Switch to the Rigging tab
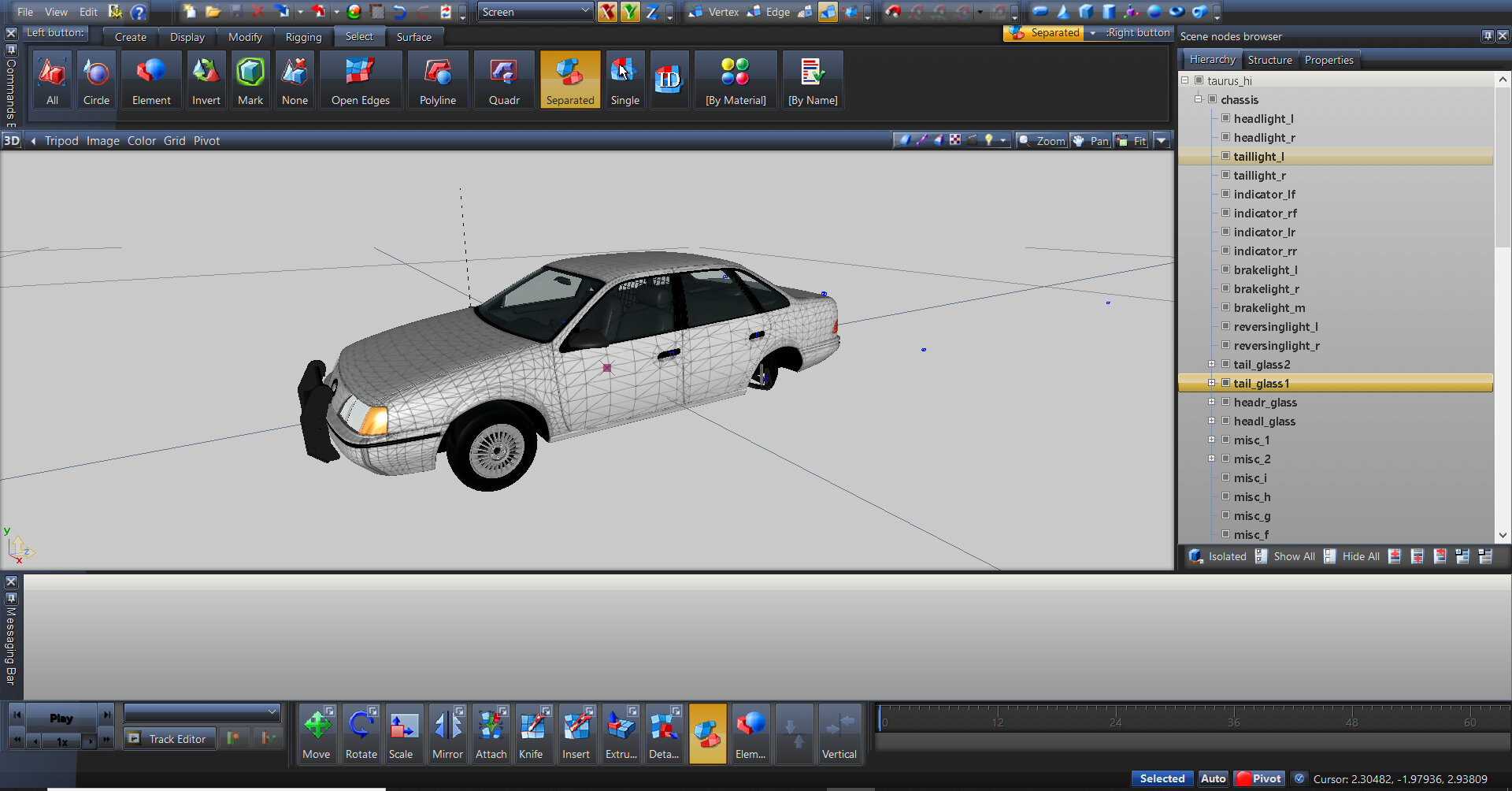Image resolution: width=1512 pixels, height=791 pixels. (x=303, y=37)
